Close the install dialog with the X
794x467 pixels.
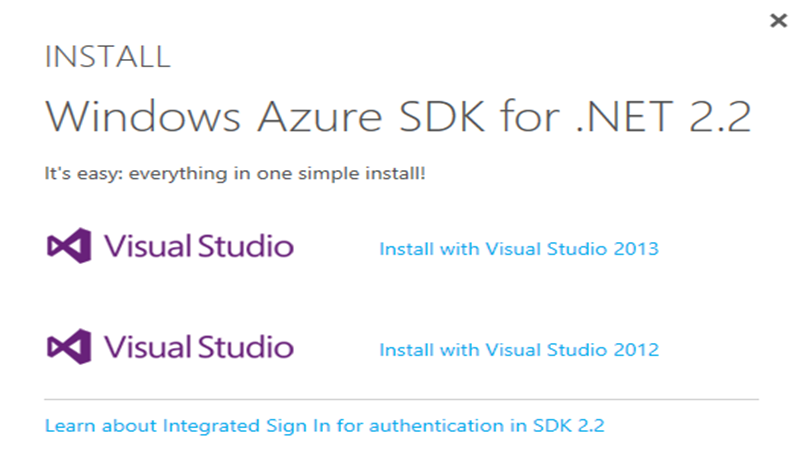tap(778, 21)
